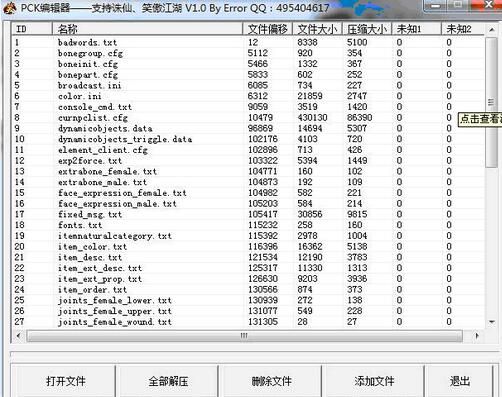Click file size value 16362

pos(310,247)
